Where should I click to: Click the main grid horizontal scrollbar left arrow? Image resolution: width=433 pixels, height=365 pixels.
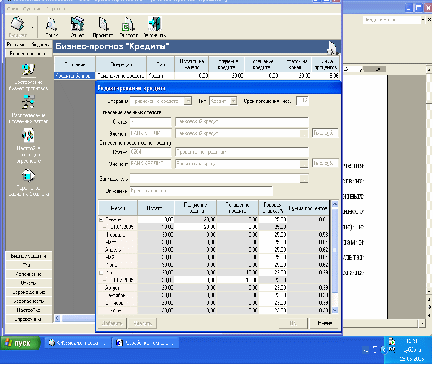[57, 318]
